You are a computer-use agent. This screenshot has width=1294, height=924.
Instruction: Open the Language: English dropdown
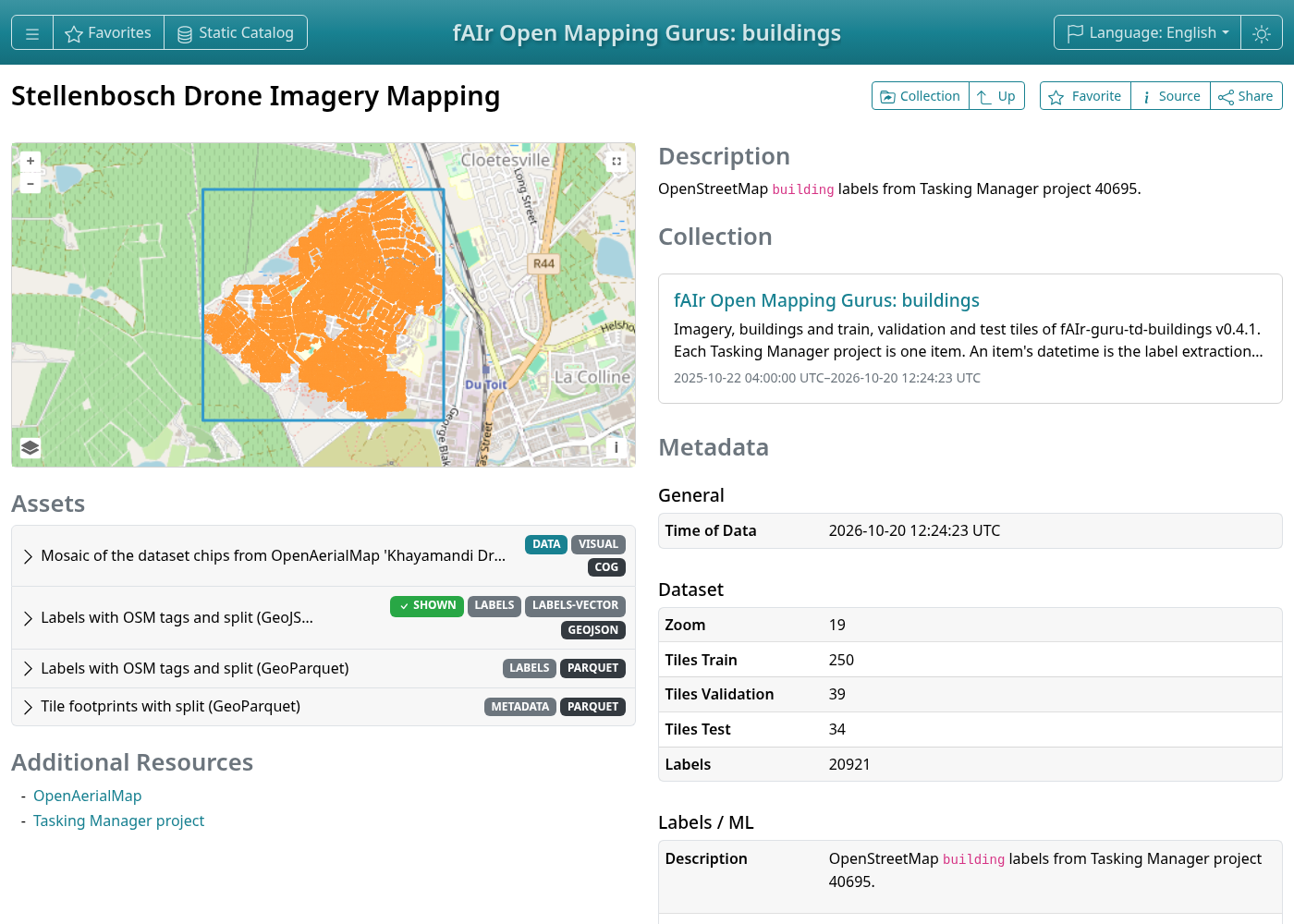pos(1148,33)
